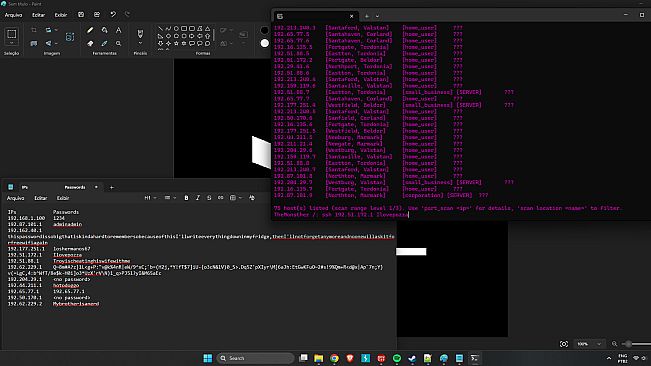
Task: Click the clear formatting icon in Notepad
Action: tap(252, 198)
